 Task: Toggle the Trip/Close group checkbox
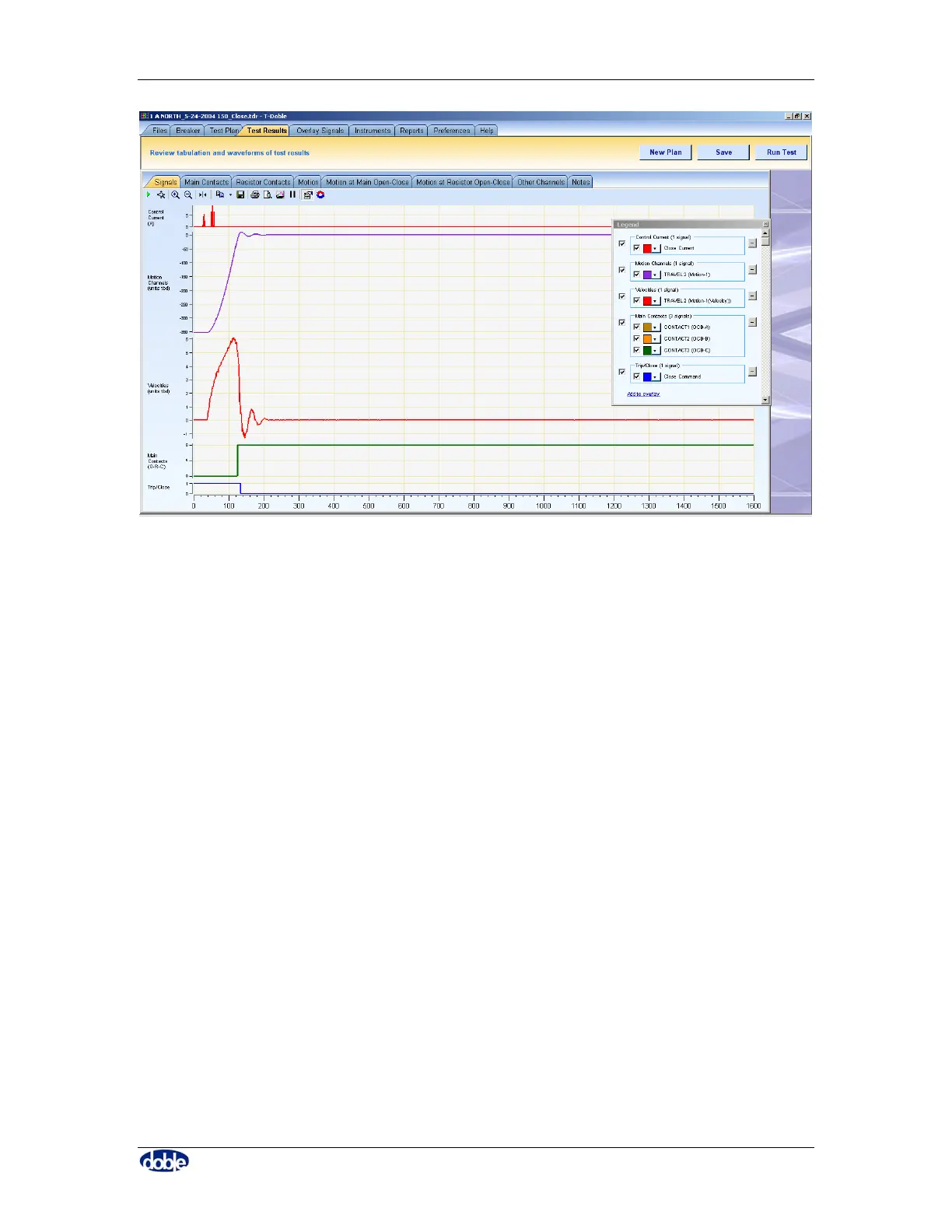622,372
